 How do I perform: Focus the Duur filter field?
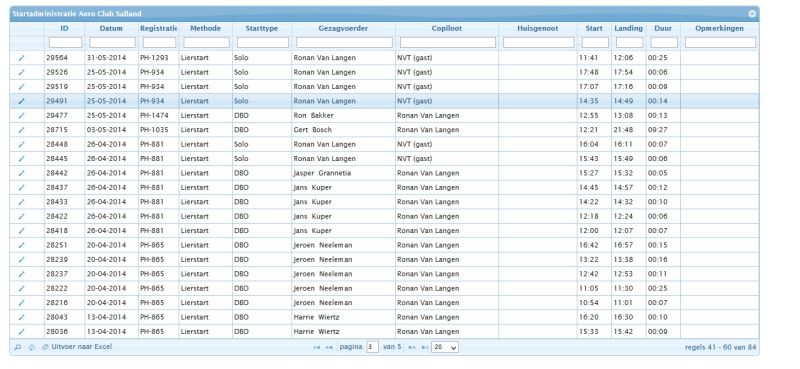pyautogui.click(x=664, y=42)
